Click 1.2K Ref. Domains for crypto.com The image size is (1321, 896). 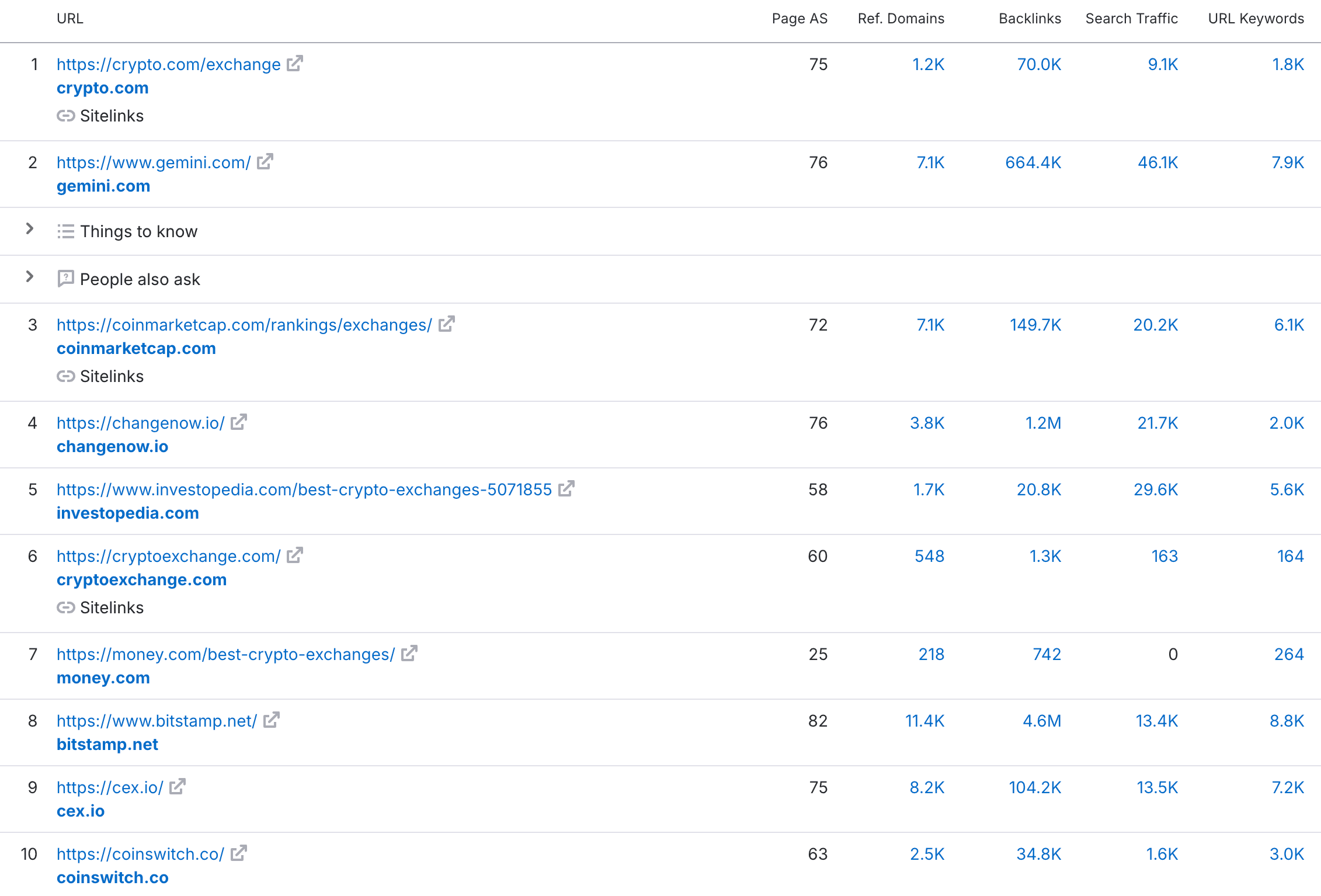pyautogui.click(x=929, y=64)
